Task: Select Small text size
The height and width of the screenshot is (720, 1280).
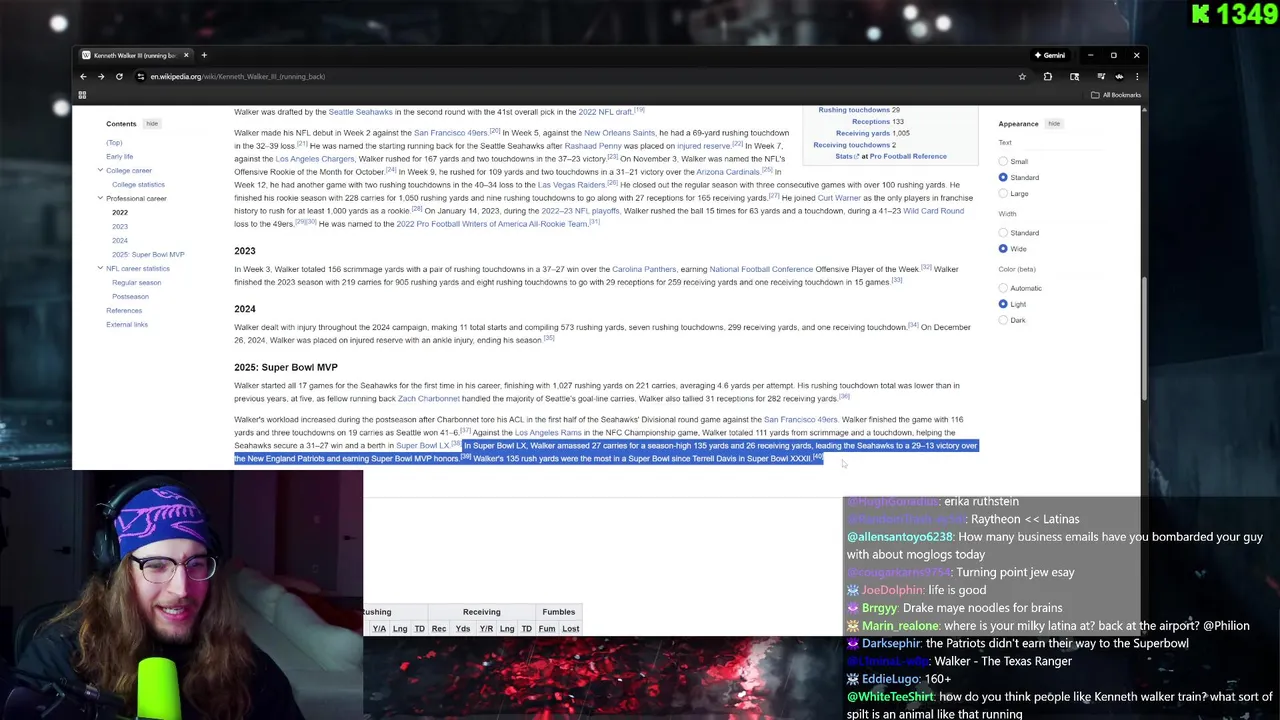Action: 1003,162
